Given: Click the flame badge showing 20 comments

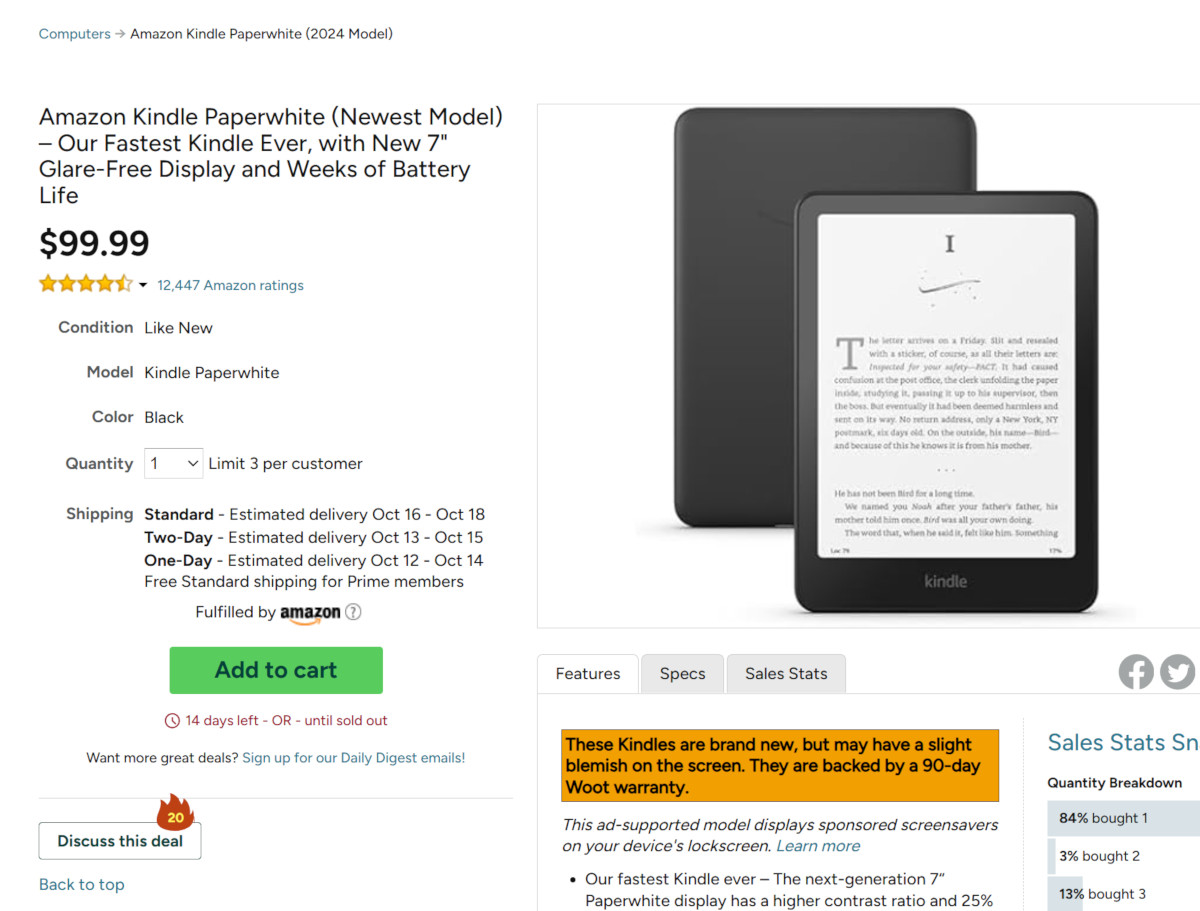Looking at the screenshot, I should coord(175,813).
